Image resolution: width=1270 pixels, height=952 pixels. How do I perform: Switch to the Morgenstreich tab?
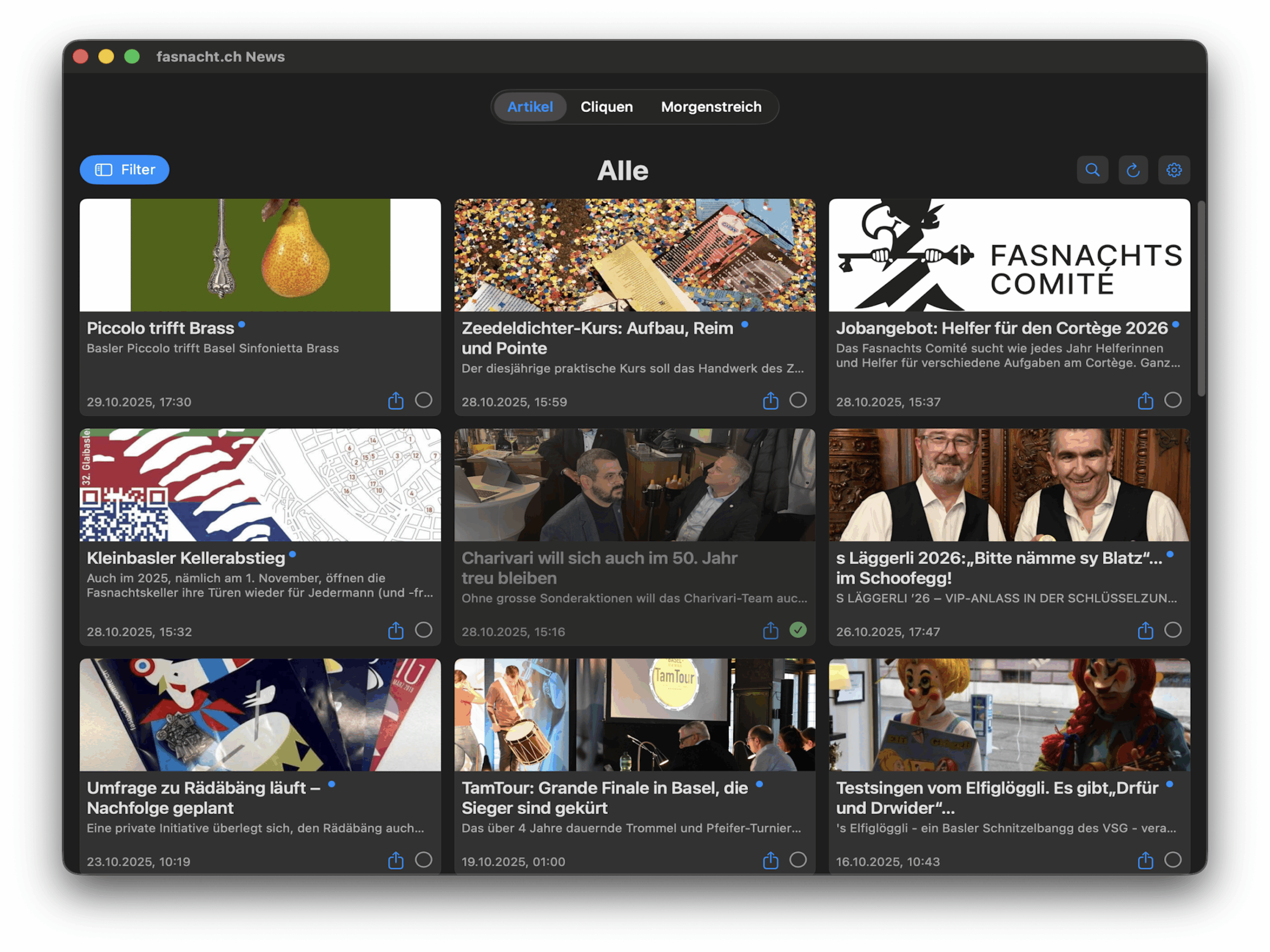click(x=711, y=107)
